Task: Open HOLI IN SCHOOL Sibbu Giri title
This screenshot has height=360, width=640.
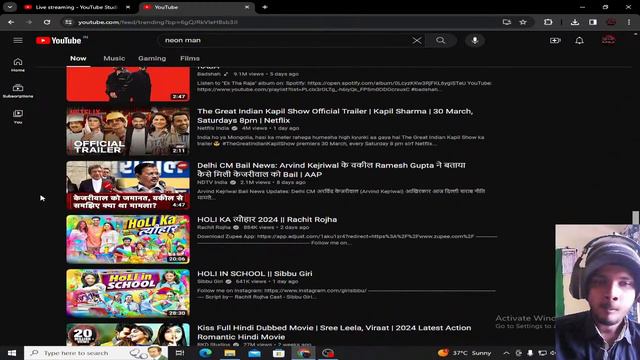Action: pos(255,273)
